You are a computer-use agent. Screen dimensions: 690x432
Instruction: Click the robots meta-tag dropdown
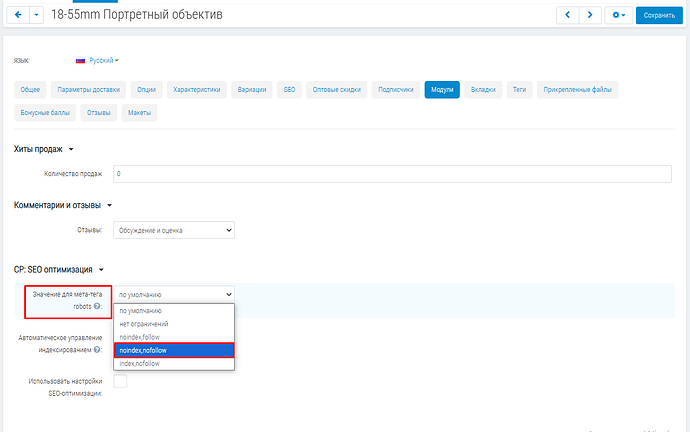[x=174, y=294]
